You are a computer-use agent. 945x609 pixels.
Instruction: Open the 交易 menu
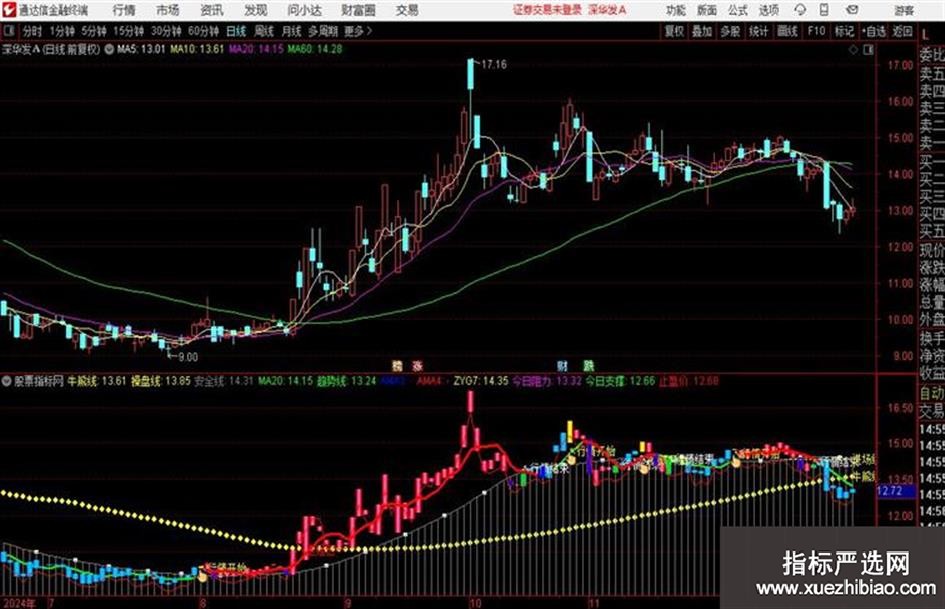tap(407, 10)
